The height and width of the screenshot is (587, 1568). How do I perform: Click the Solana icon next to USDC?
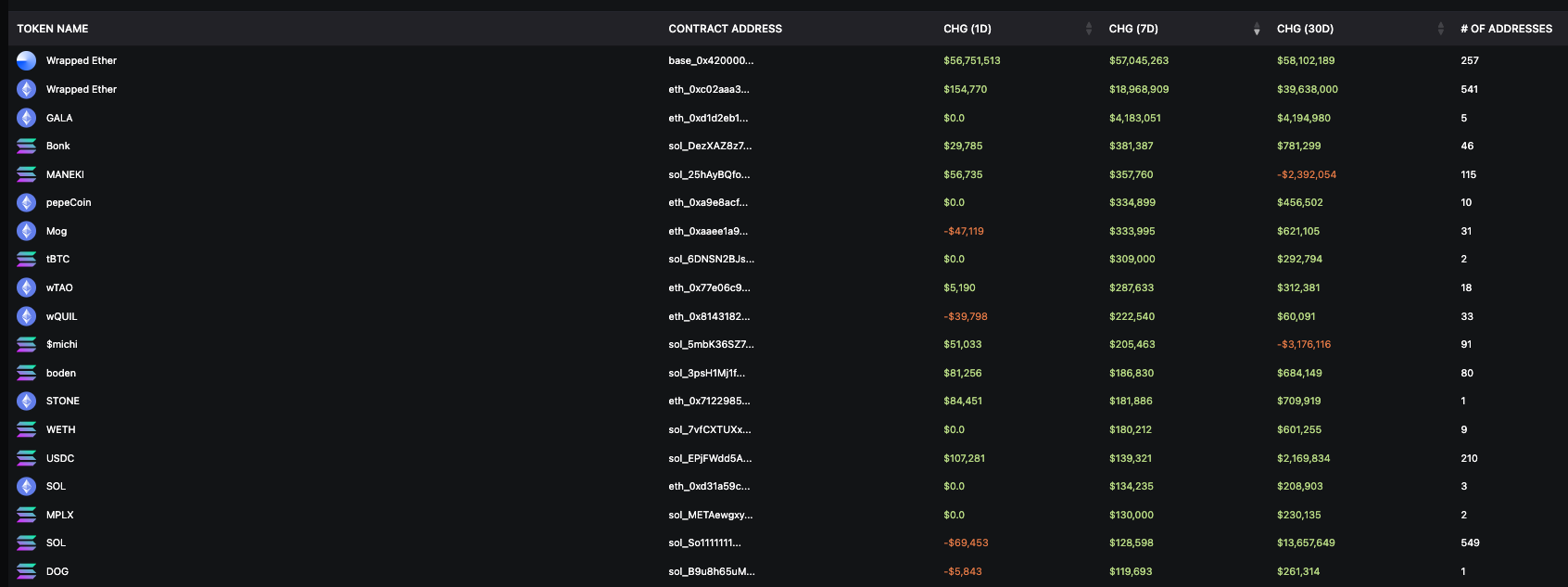point(27,458)
